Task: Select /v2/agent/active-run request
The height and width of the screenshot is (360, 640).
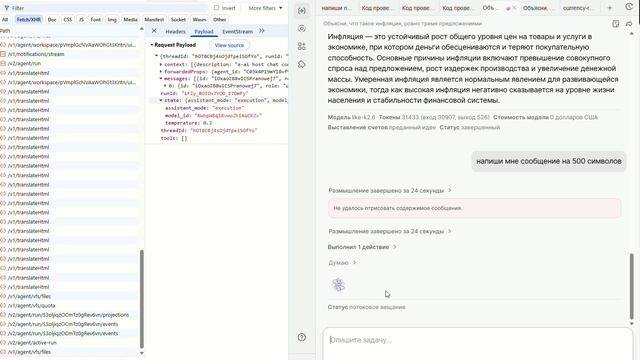Action: [x=69, y=342]
